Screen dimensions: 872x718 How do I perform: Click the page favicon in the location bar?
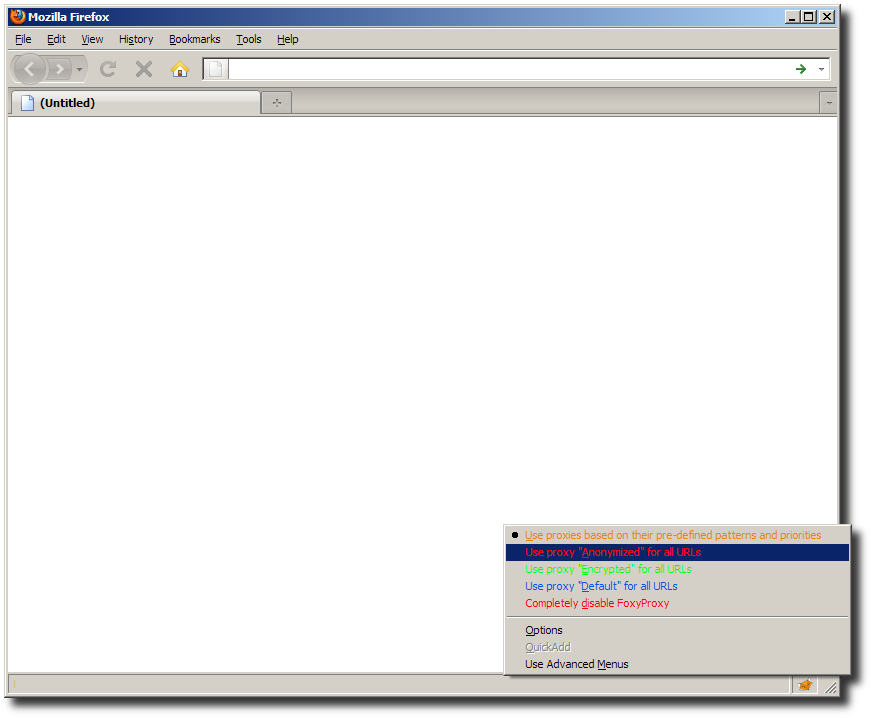214,69
